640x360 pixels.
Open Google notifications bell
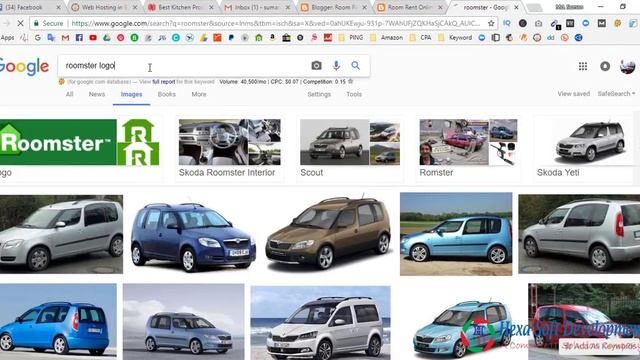pos(605,66)
